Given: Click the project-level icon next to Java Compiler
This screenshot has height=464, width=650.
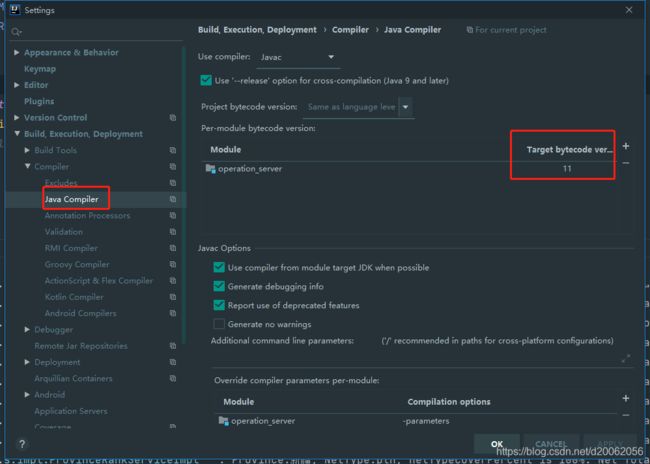Looking at the screenshot, I should [x=173, y=199].
